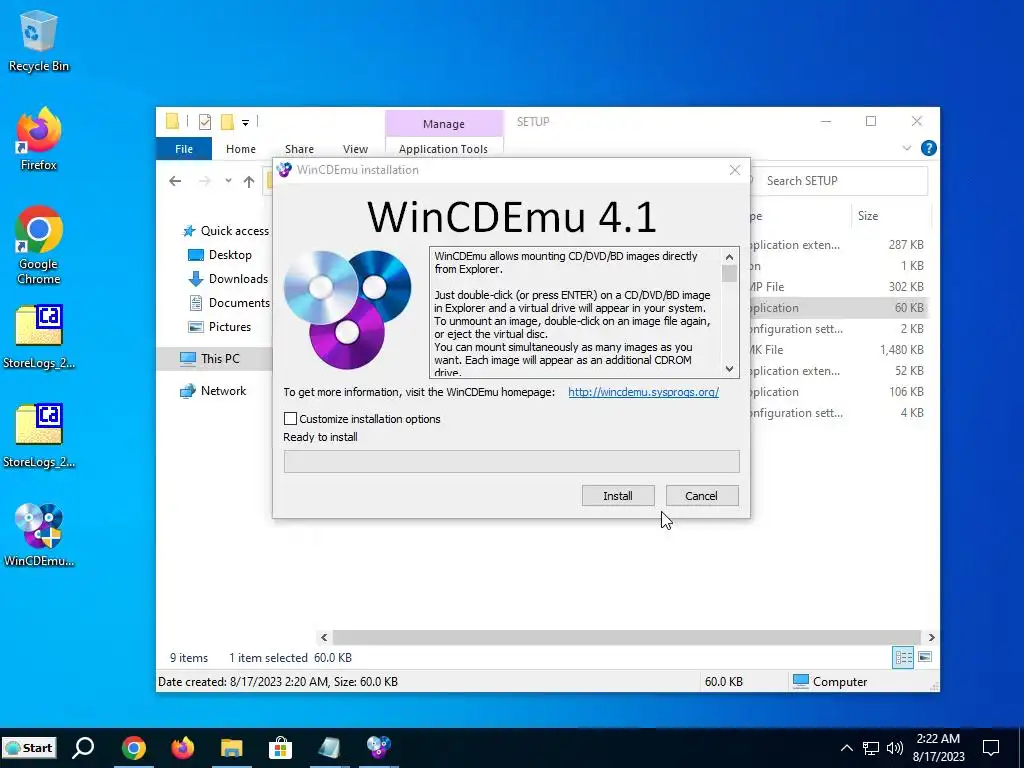Open the clock showing 2:22 AM
Image resolution: width=1024 pixels, height=768 pixels.
938,748
